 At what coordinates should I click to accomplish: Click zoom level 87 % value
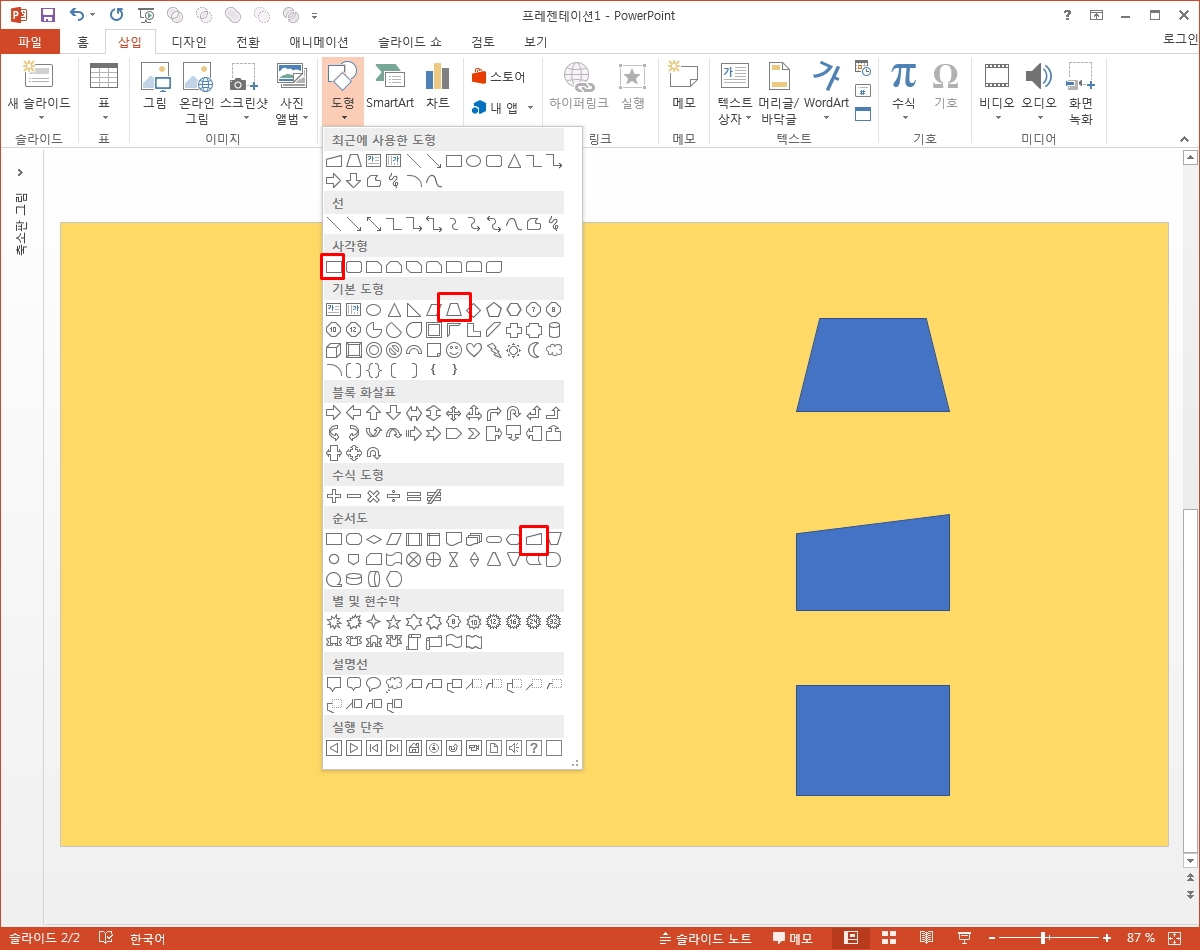[1141, 939]
